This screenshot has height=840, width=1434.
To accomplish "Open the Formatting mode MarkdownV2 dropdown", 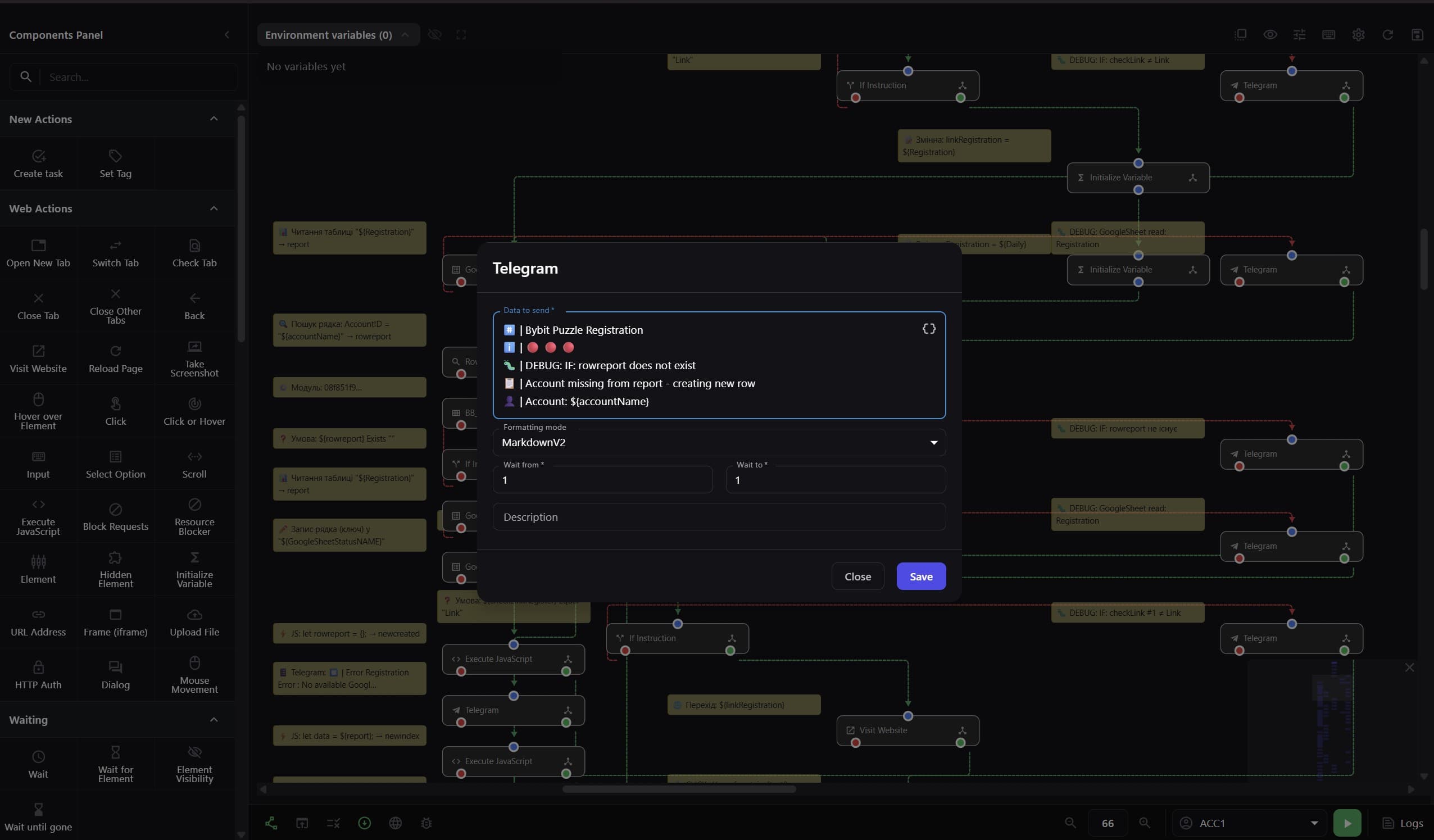I will pos(719,442).
